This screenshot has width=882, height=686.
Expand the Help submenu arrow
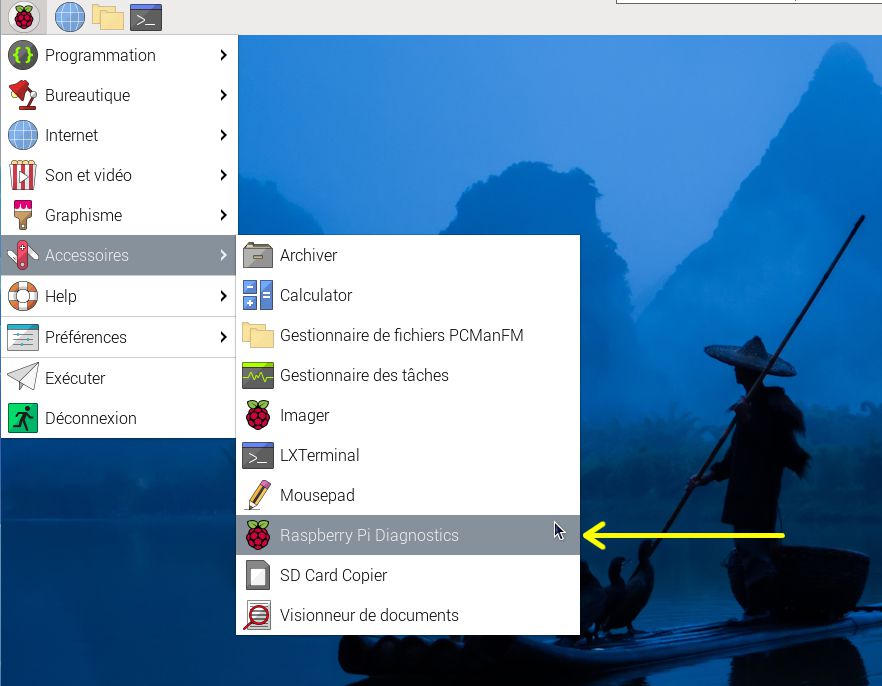(x=223, y=296)
